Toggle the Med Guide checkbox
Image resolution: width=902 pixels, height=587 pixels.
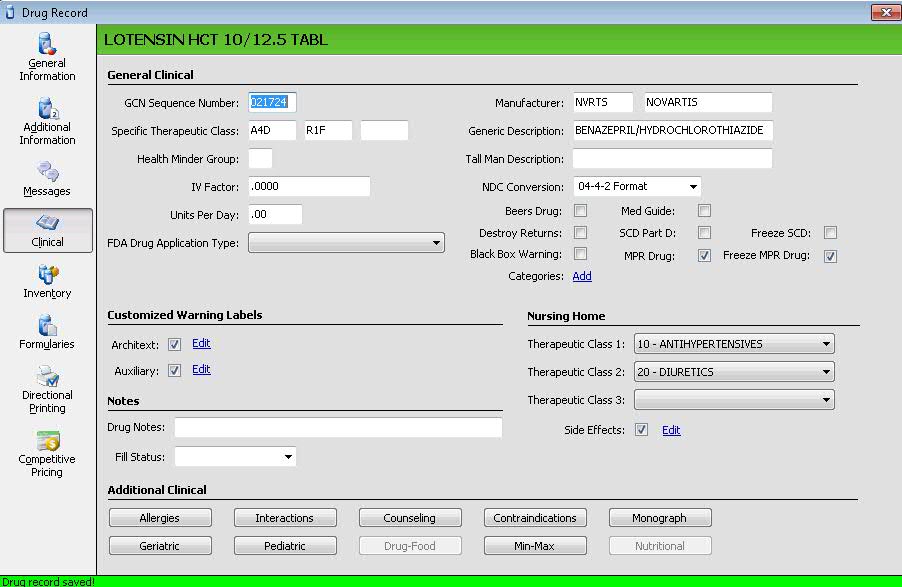tap(704, 211)
